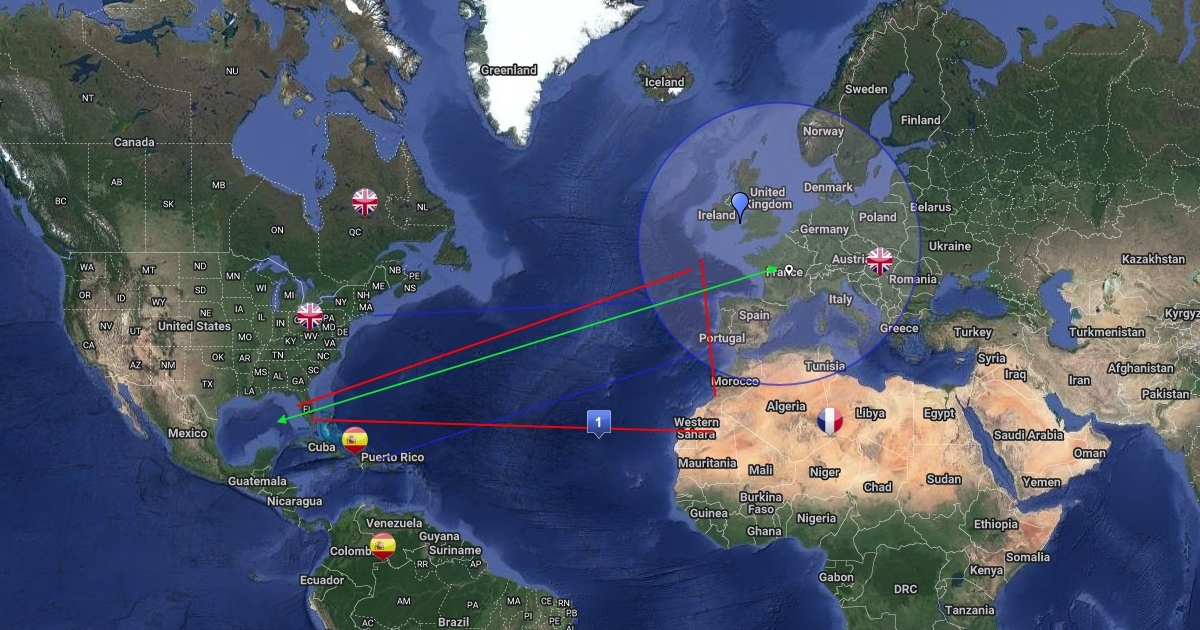
Task: Click the Puerto Rico label
Action: pyautogui.click(x=393, y=457)
